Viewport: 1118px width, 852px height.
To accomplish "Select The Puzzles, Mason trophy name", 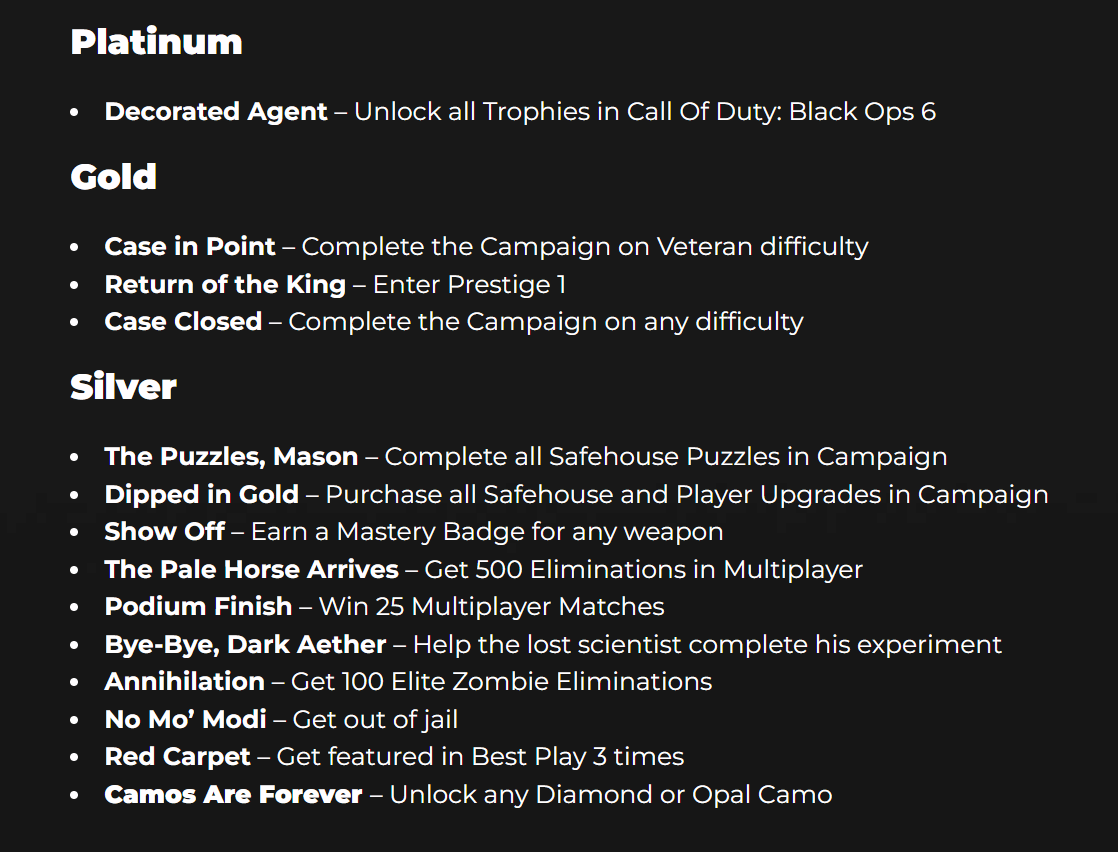I will click(x=231, y=456).
